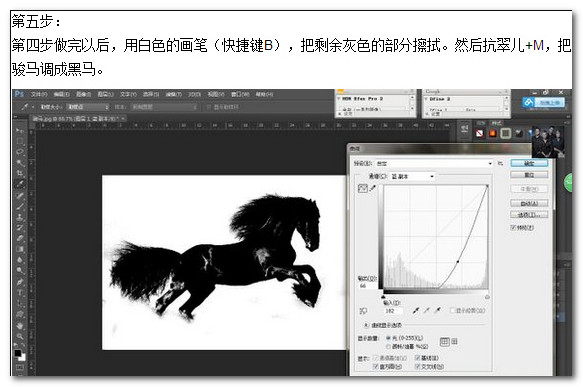
Task: Select the Lasso tool in the toolbox
Action: coord(20,152)
